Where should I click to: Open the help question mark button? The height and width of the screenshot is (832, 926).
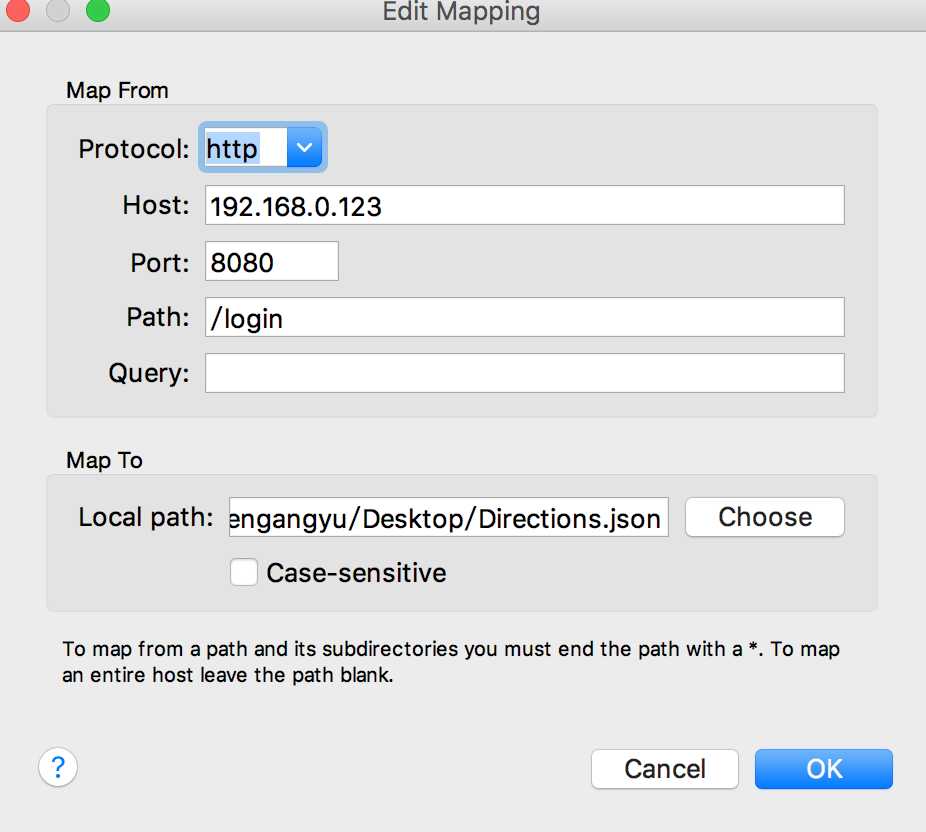(58, 768)
